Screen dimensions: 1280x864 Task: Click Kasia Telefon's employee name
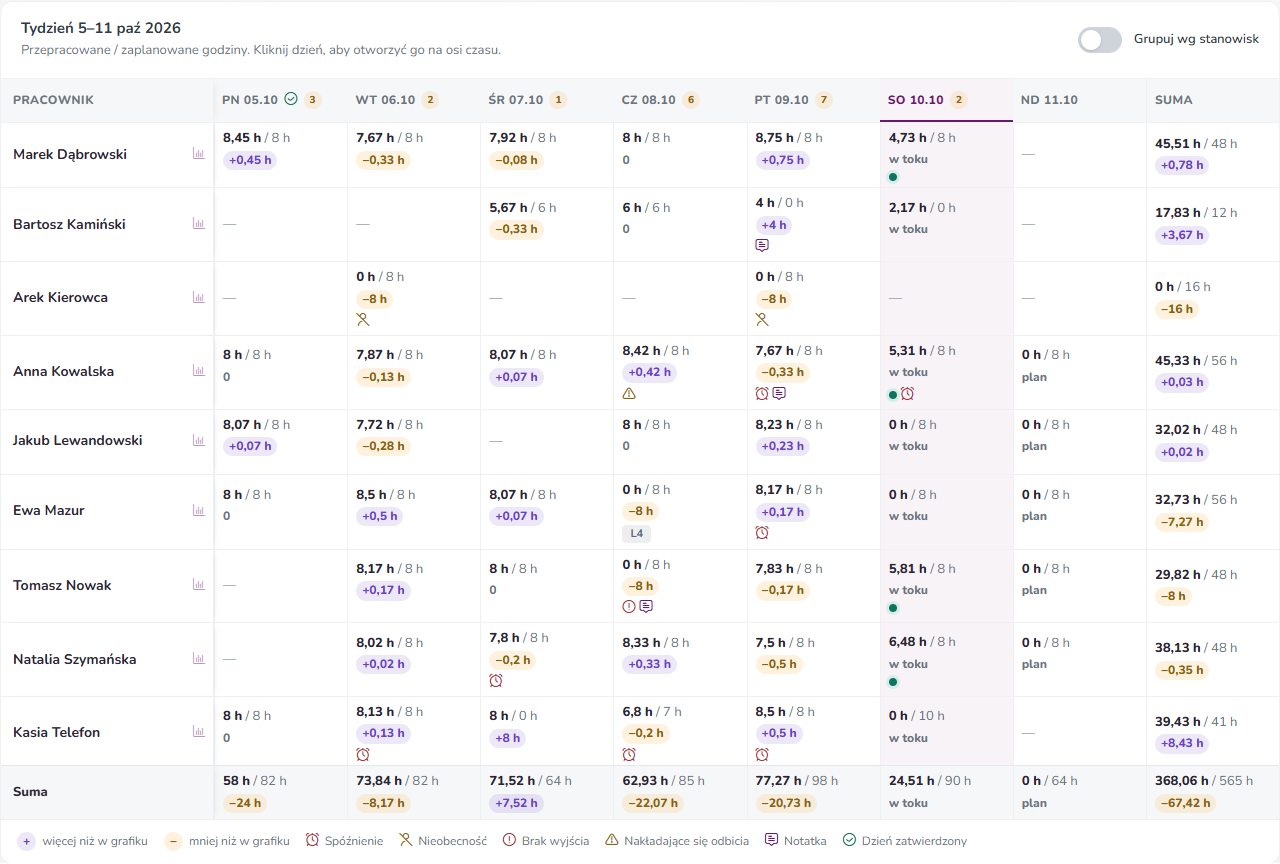[57, 732]
